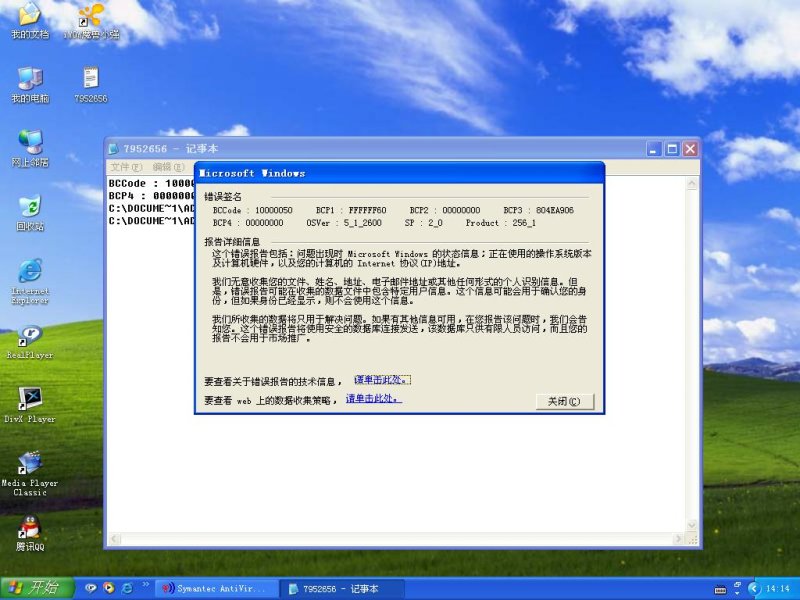Select the DivX Player desktop shortcut

30,403
